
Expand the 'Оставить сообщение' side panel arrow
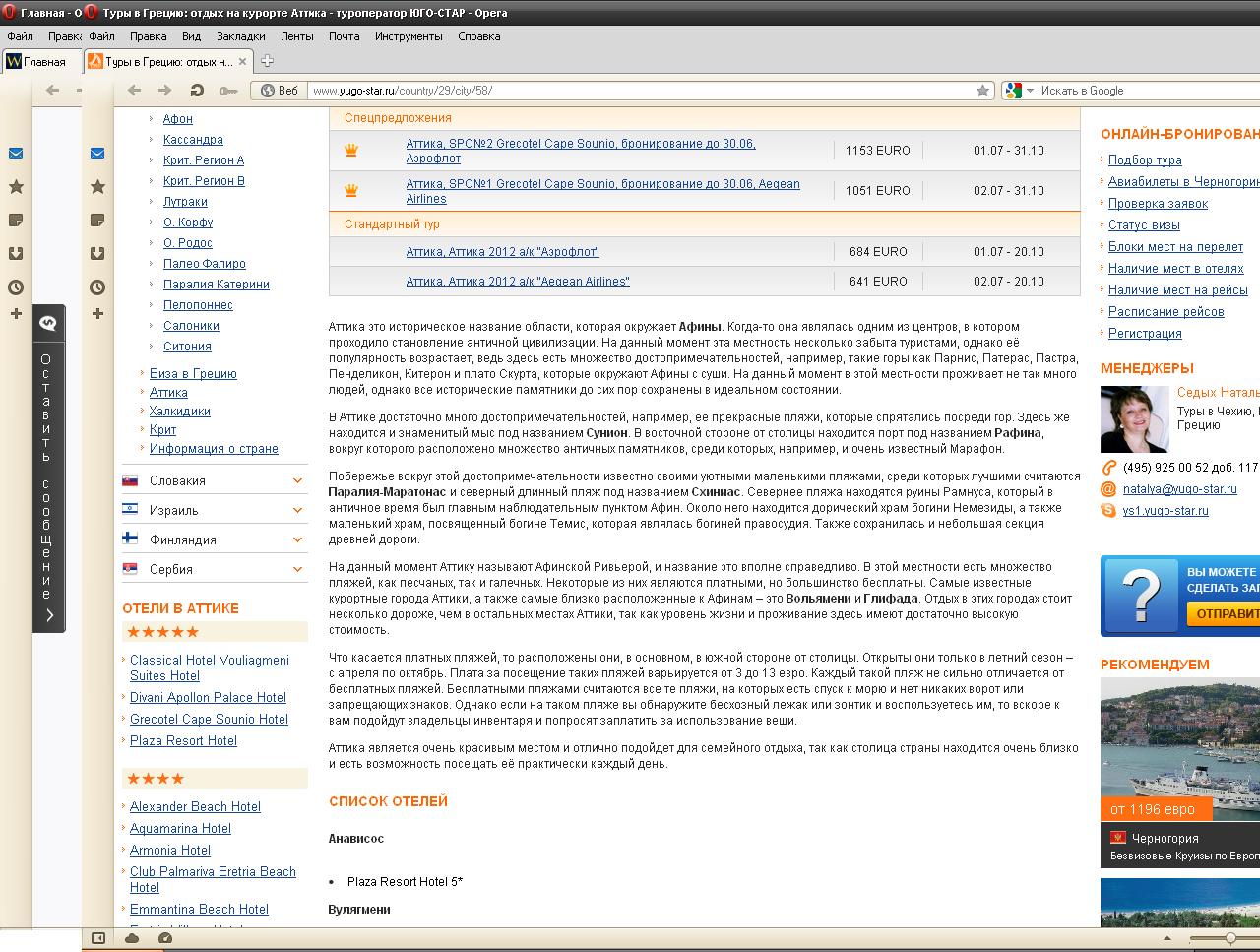[x=49, y=615]
